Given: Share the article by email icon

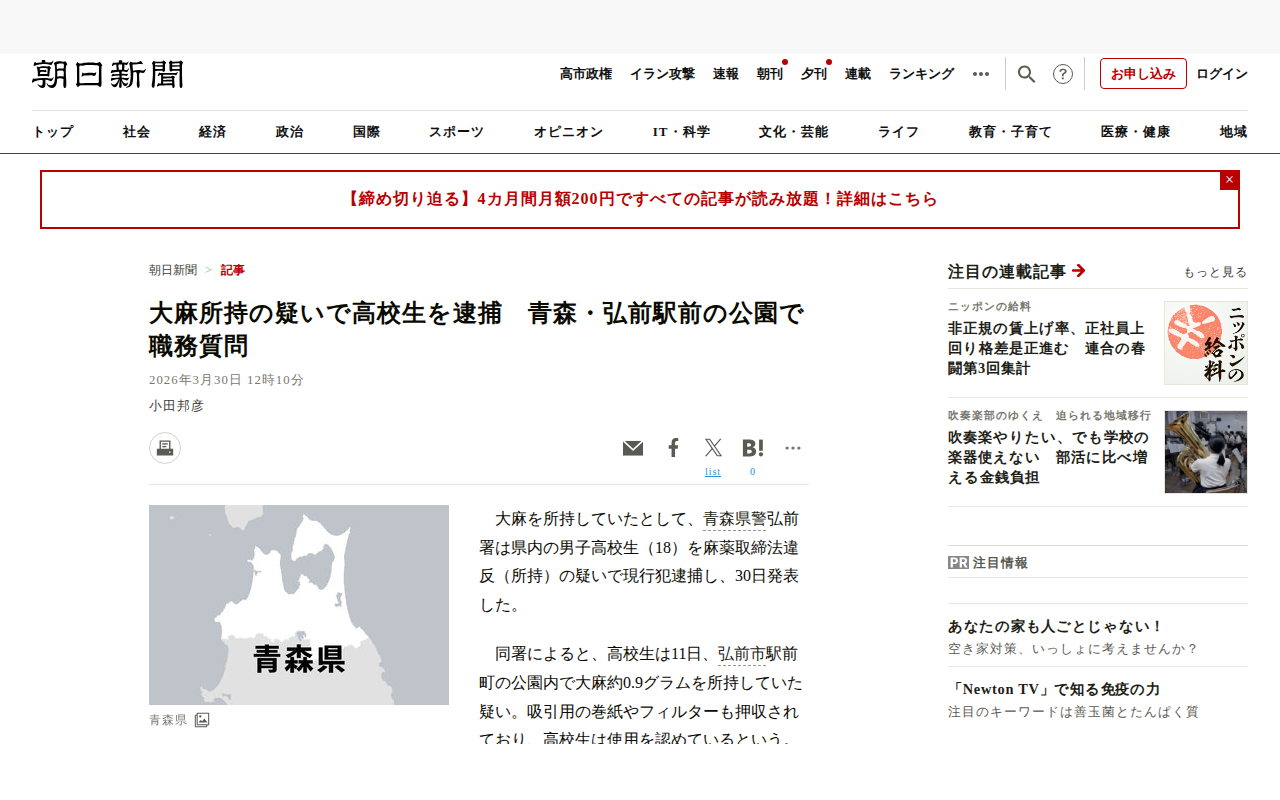Looking at the screenshot, I should click(633, 448).
